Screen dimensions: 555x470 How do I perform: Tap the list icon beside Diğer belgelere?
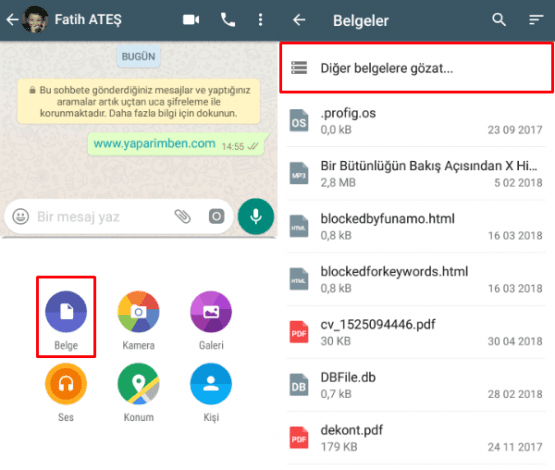pyautogui.click(x=299, y=68)
